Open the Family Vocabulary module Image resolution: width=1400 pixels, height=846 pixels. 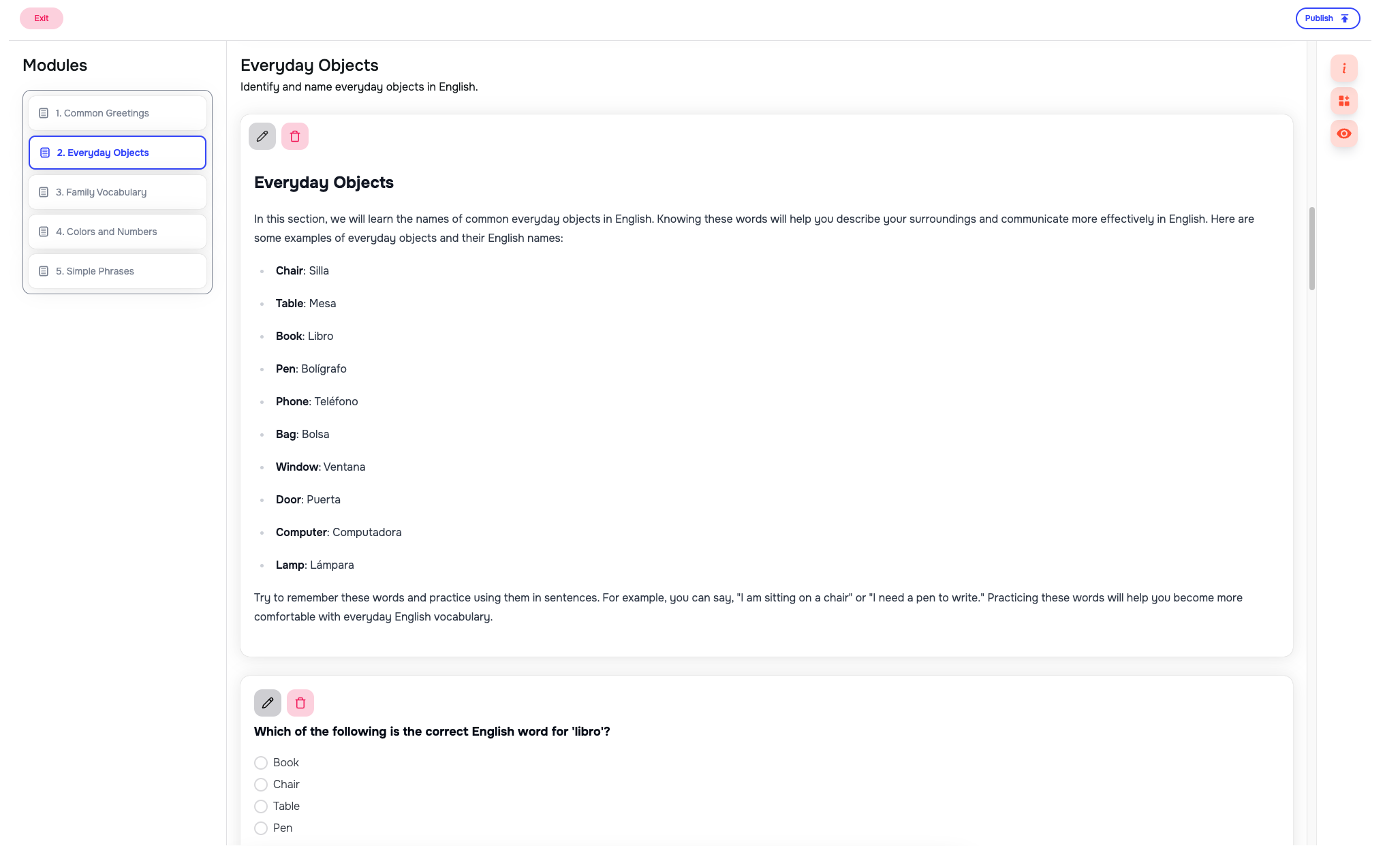(116, 191)
